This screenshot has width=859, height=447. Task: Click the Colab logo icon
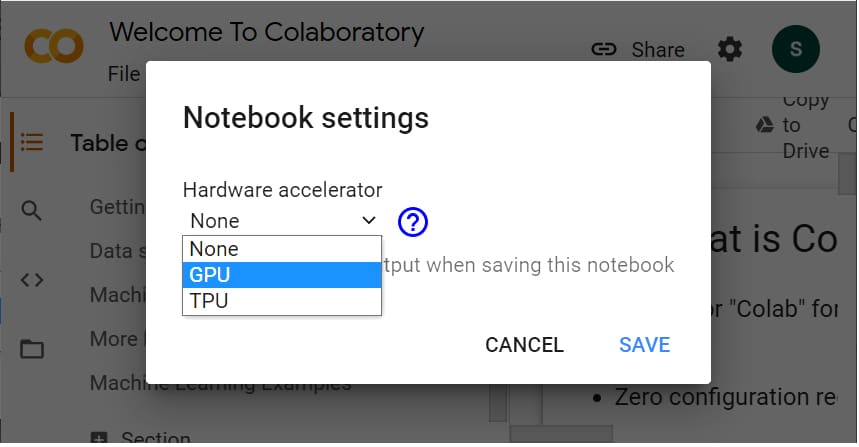48,45
